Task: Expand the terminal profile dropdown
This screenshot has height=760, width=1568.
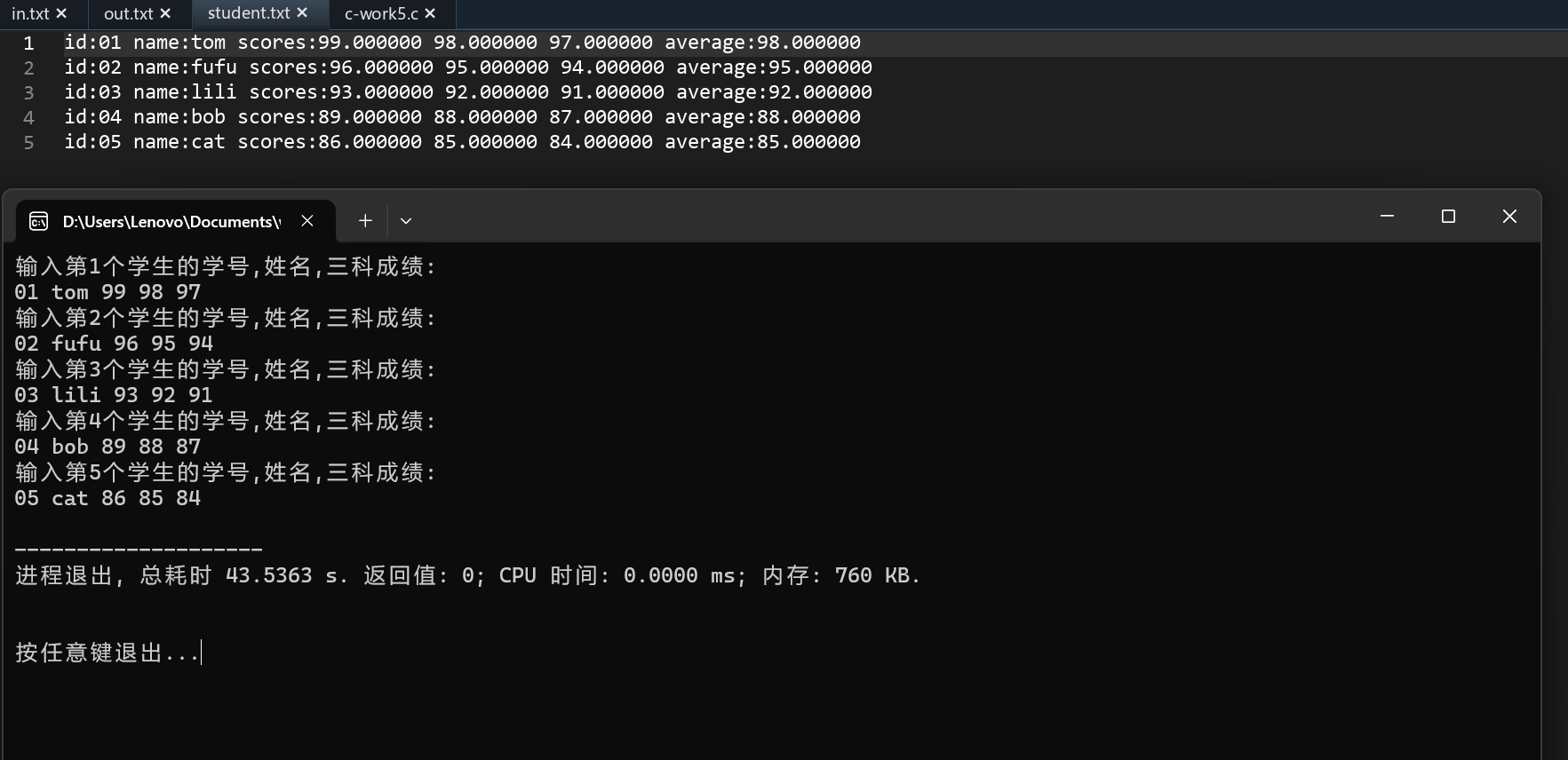Action: (406, 220)
